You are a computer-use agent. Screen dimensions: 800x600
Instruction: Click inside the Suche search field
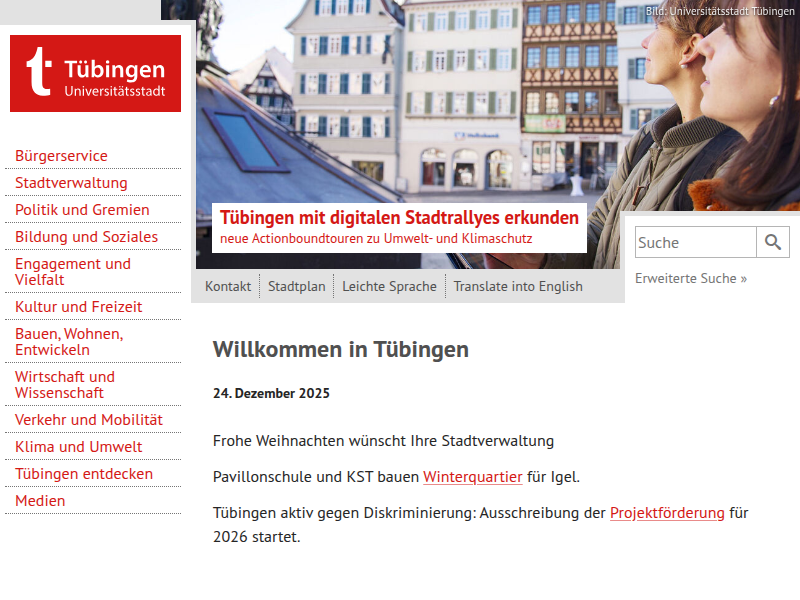[x=695, y=241]
